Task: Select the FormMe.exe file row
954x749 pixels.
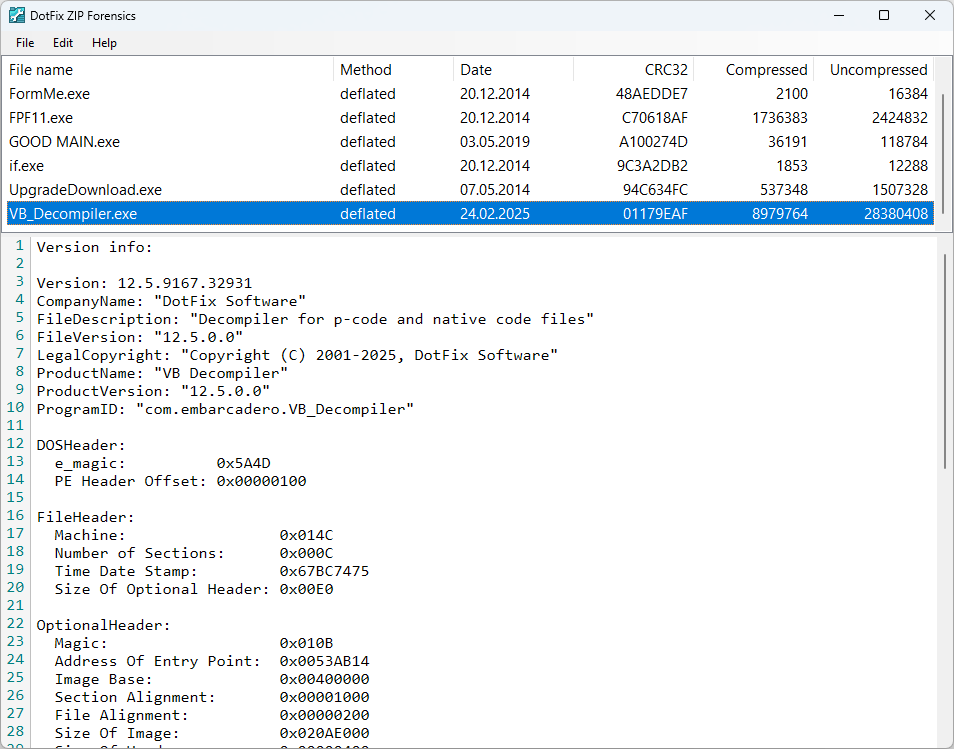Action: [470, 94]
